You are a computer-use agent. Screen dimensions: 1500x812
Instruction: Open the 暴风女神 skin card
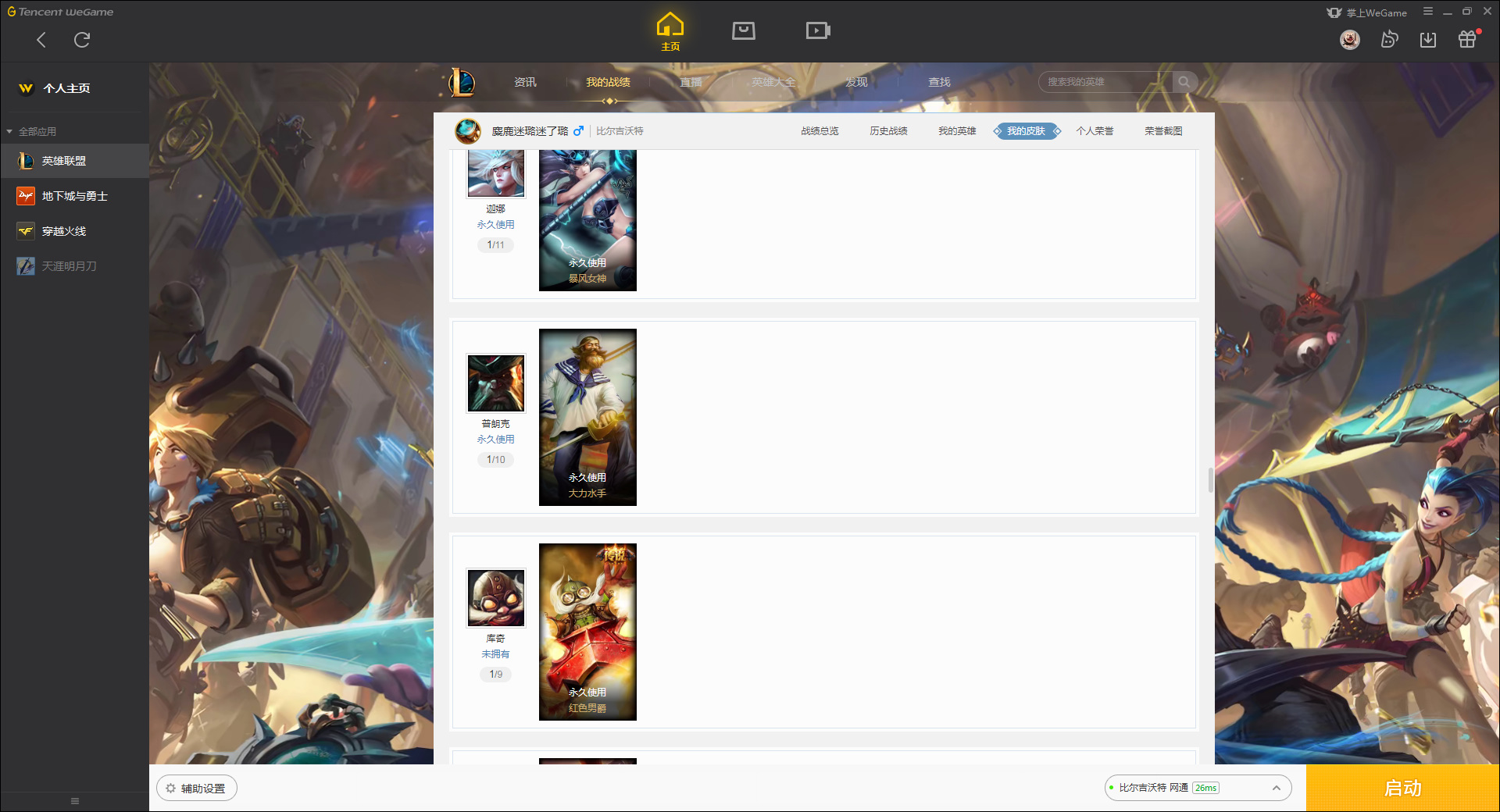(587, 220)
